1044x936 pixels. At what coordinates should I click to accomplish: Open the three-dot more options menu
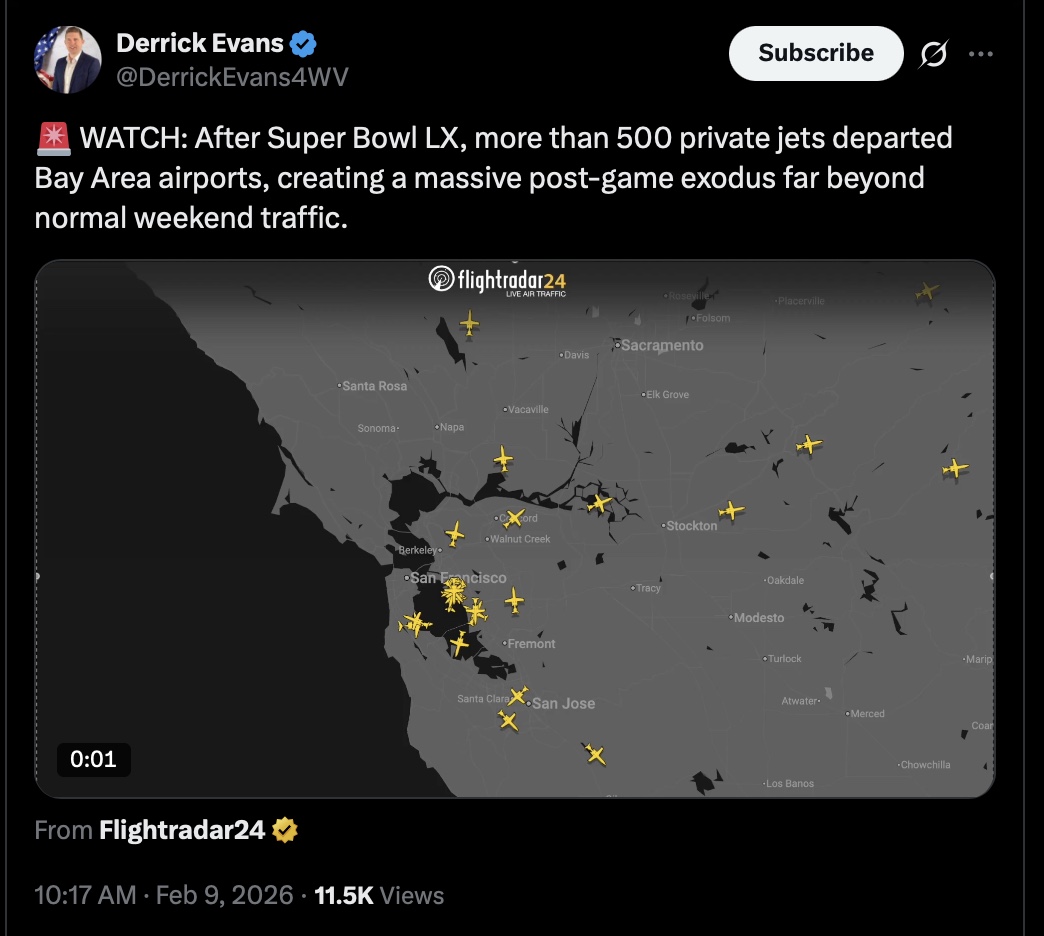[x=983, y=55]
